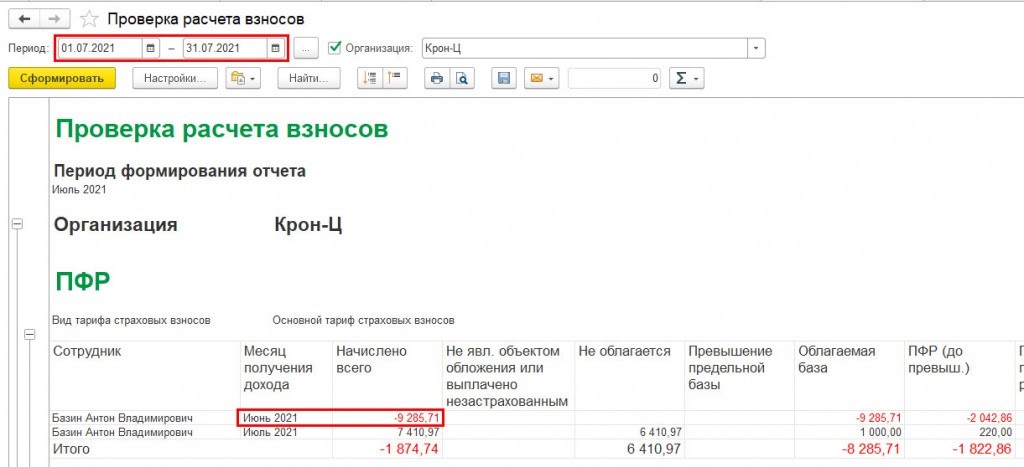Screen dimensions: 1024x467
Task: Open the report variants dropdown
Action: [x=243, y=78]
